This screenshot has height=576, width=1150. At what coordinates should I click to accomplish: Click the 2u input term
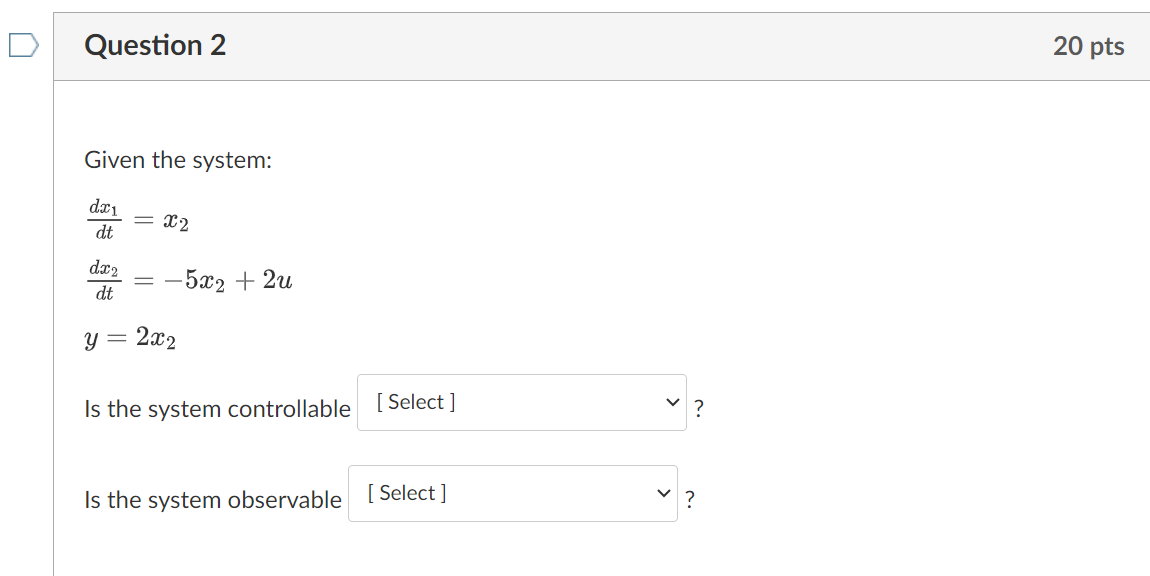click(x=277, y=280)
